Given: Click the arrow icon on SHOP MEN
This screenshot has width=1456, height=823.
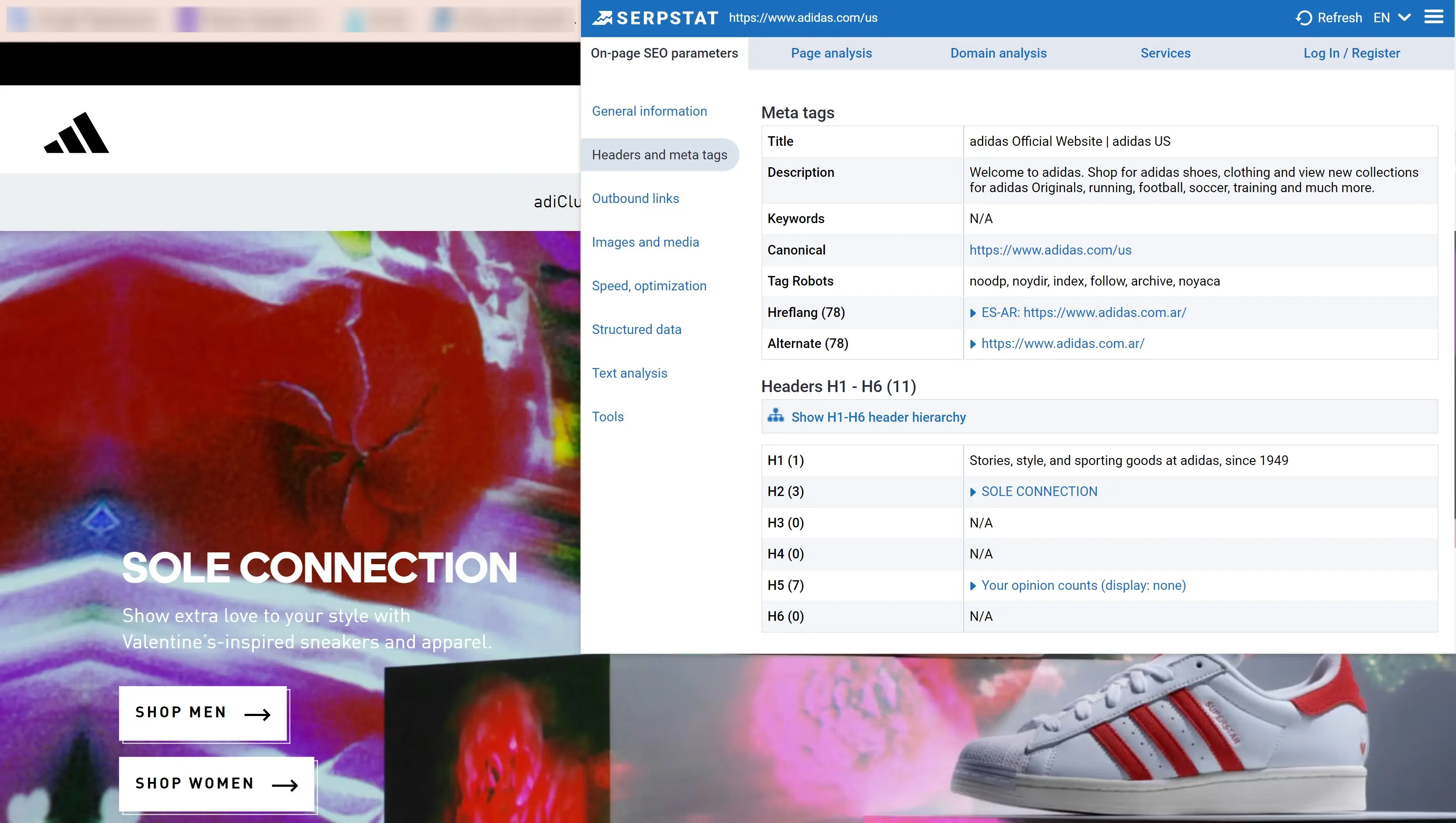Looking at the screenshot, I should [257, 714].
